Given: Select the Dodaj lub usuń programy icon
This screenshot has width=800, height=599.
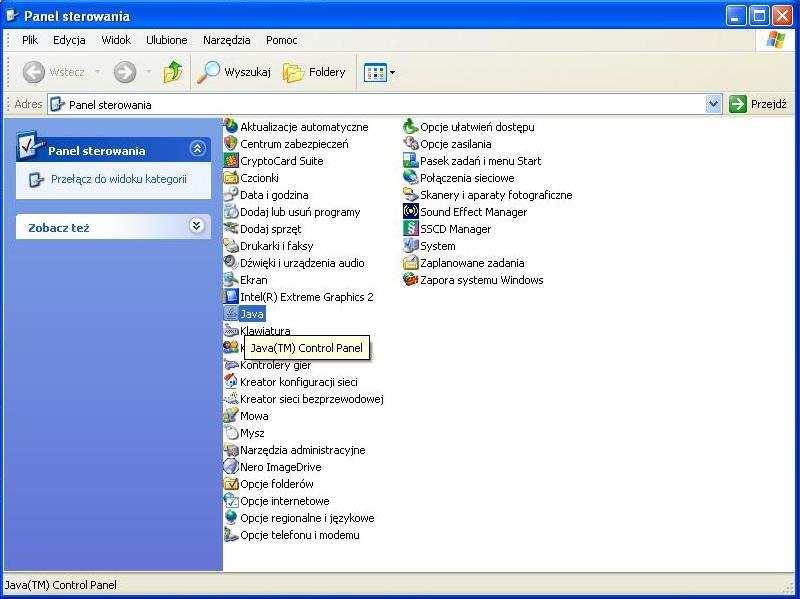Looking at the screenshot, I should click(231, 212).
